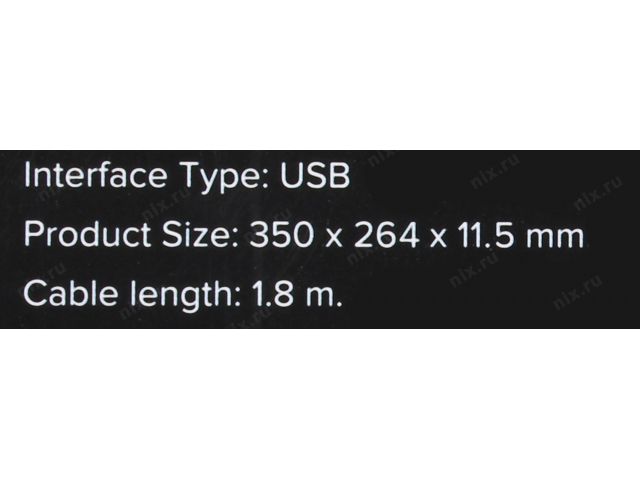Click the word "length:"
640x480 pixels.
[x=175, y=297]
